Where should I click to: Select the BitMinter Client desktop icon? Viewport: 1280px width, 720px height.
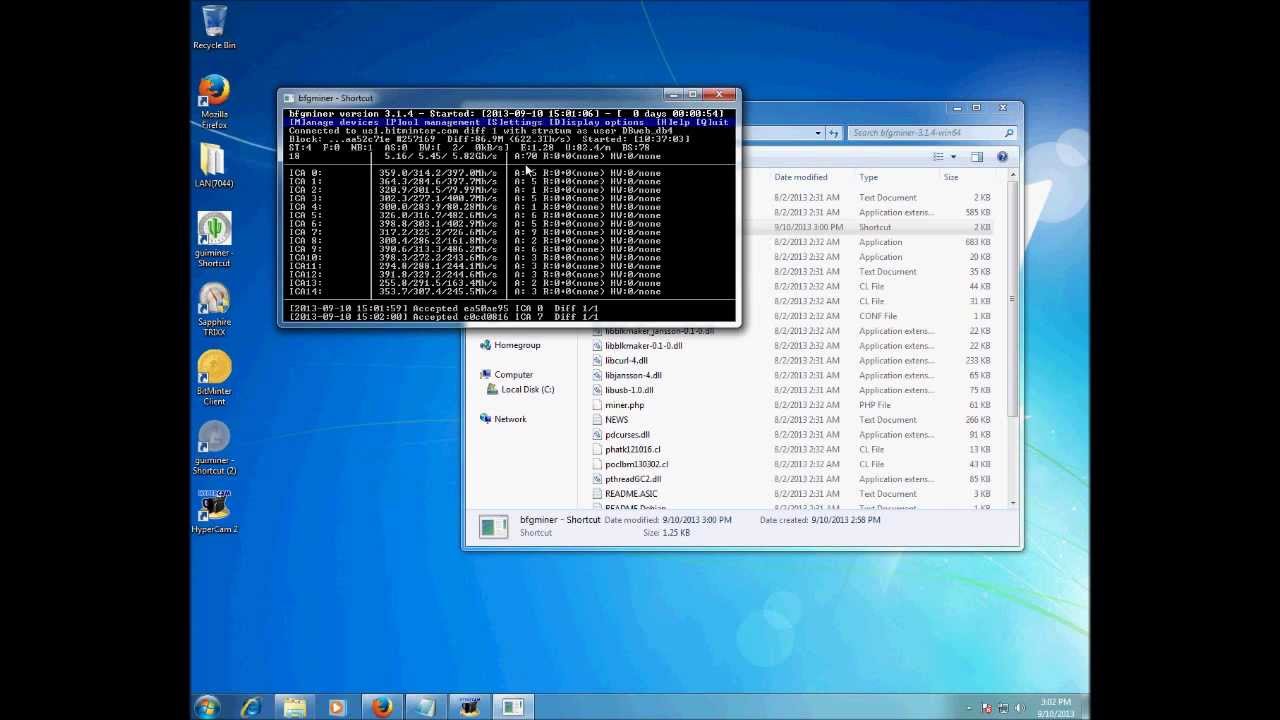click(x=214, y=379)
